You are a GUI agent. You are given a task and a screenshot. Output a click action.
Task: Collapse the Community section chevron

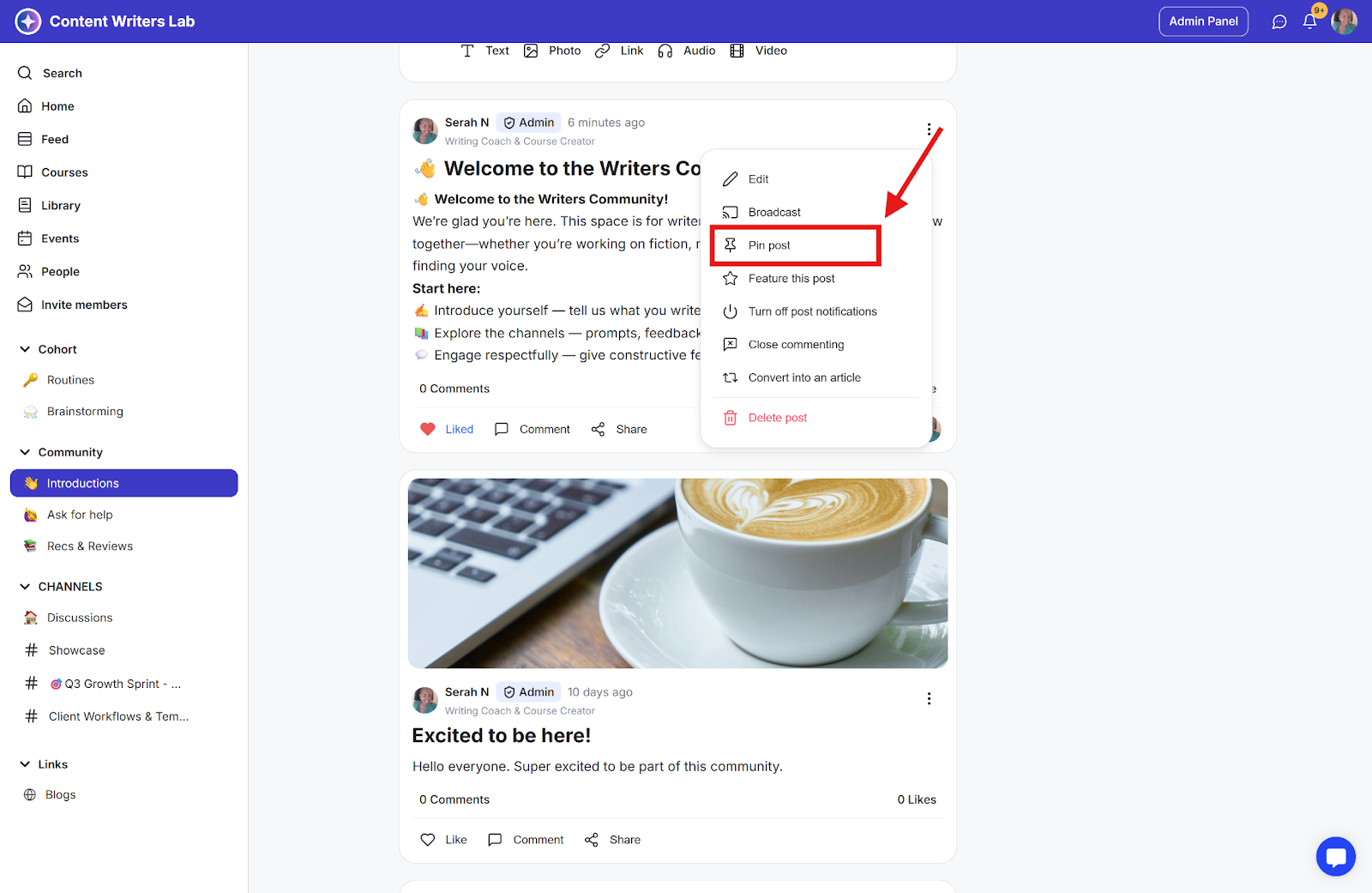(x=25, y=452)
